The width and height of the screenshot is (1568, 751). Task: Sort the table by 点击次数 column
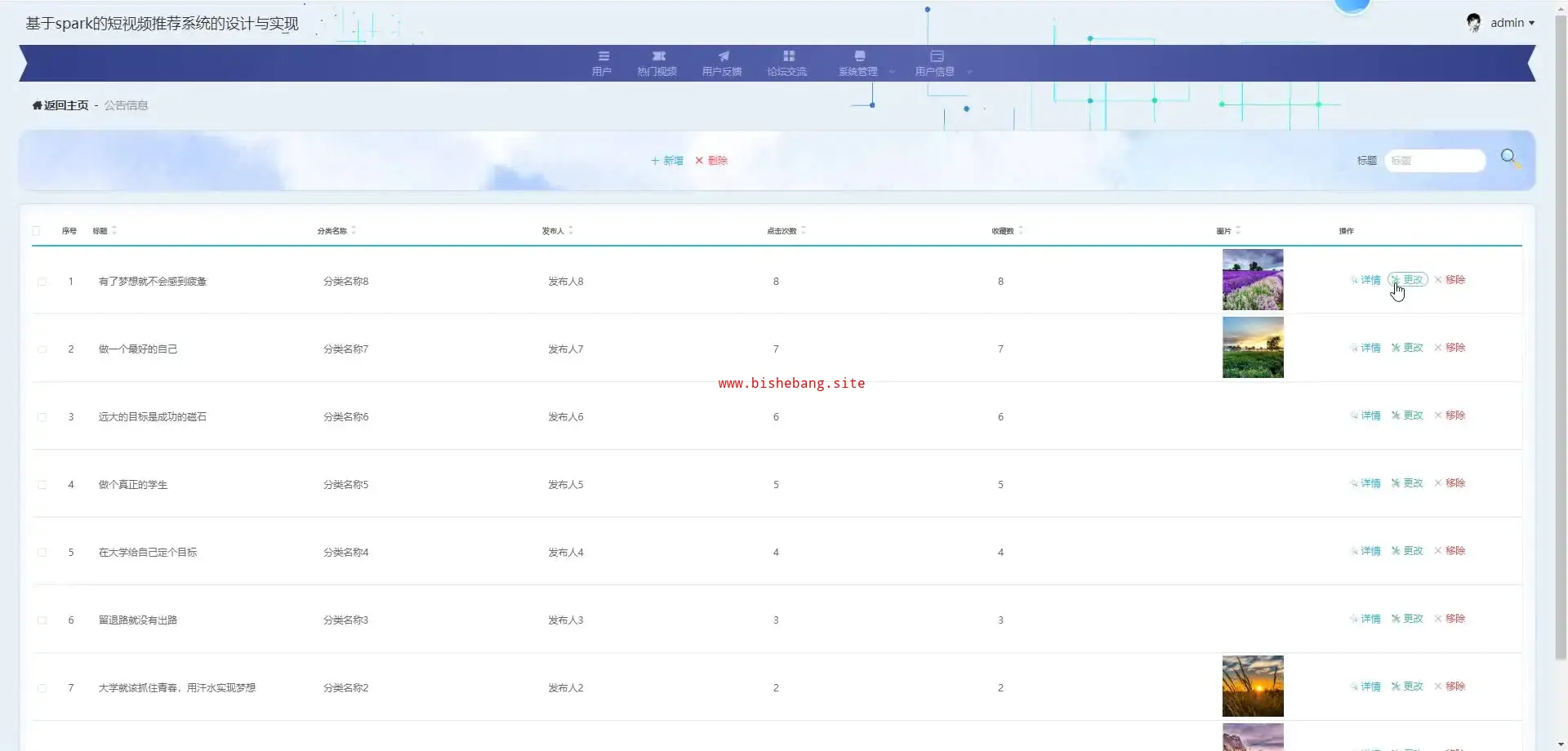click(x=804, y=231)
